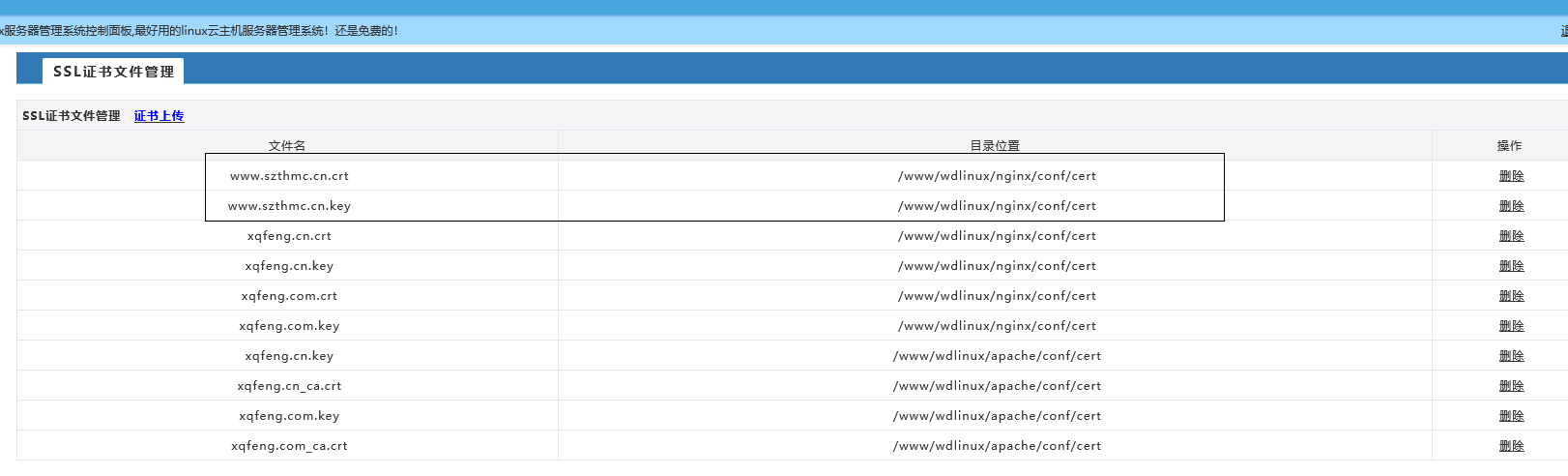Delete the www.szthmc.cn.crt certificate
Viewport: 1568px width, 476px height.
(1511, 176)
